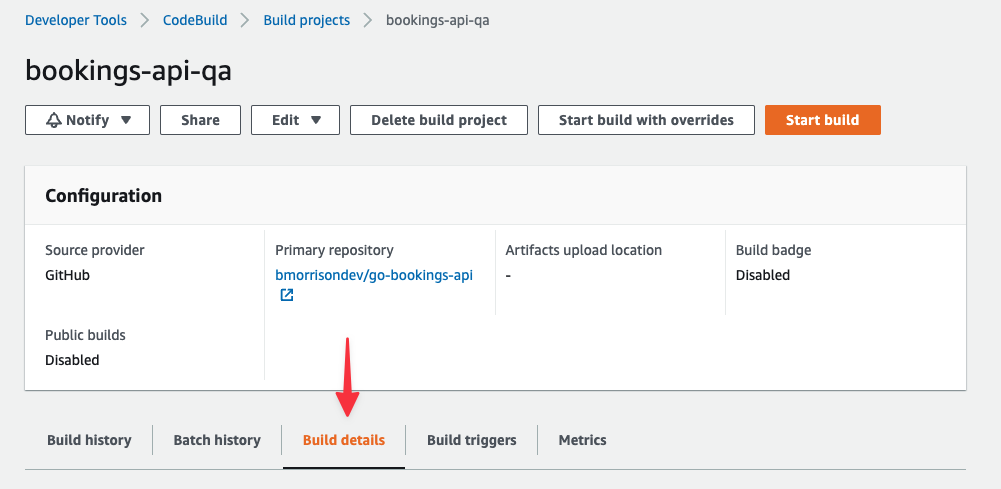Expand the Notify dropdown arrow
This screenshot has height=489, width=1001.
pos(126,120)
